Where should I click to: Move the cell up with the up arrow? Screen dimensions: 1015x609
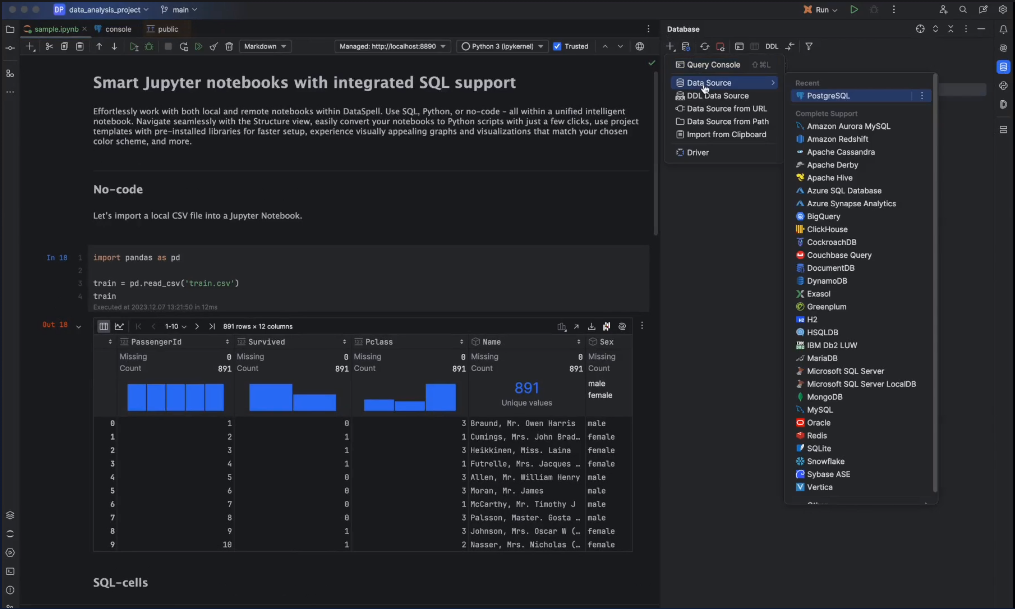(x=99, y=47)
